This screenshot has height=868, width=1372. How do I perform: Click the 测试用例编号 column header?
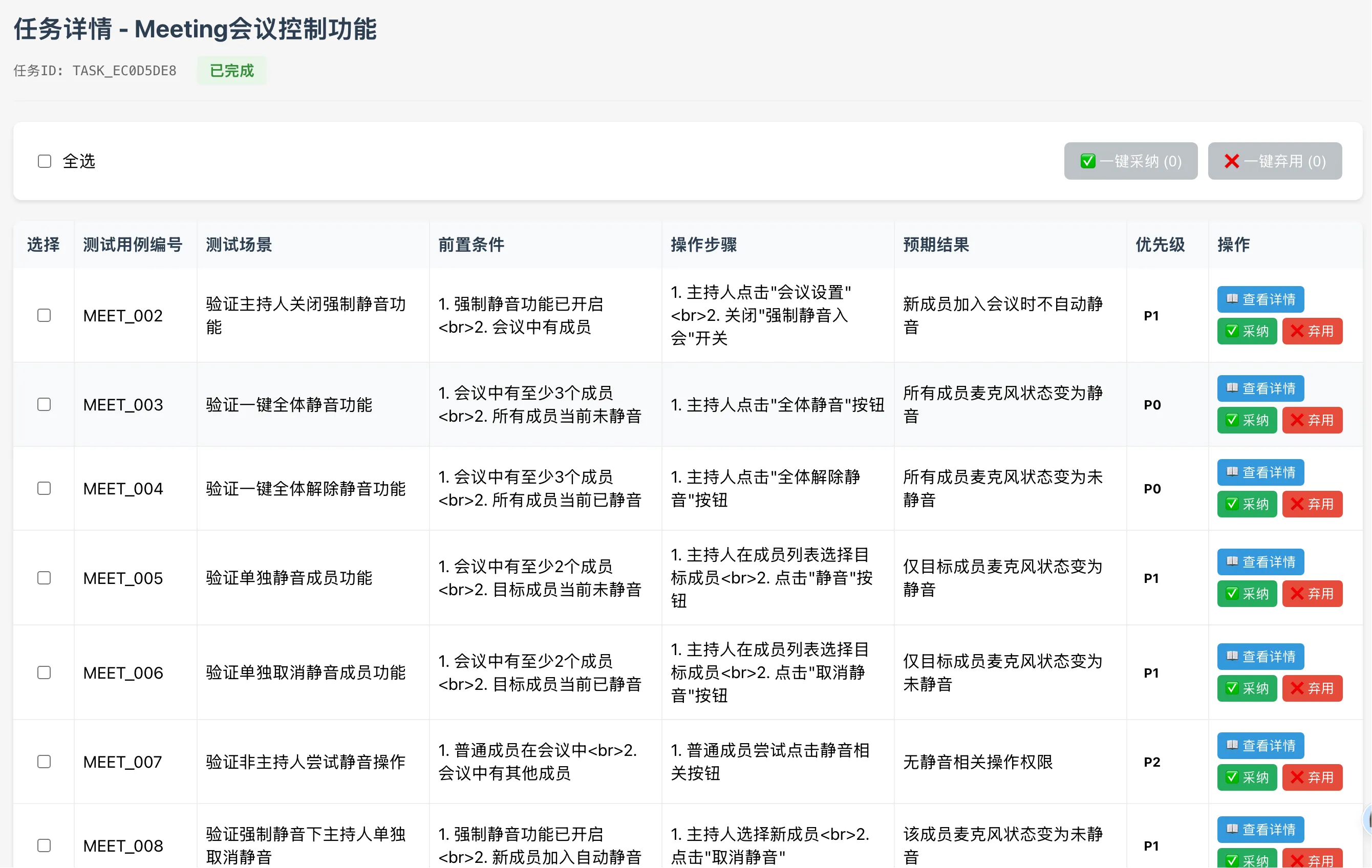133,245
